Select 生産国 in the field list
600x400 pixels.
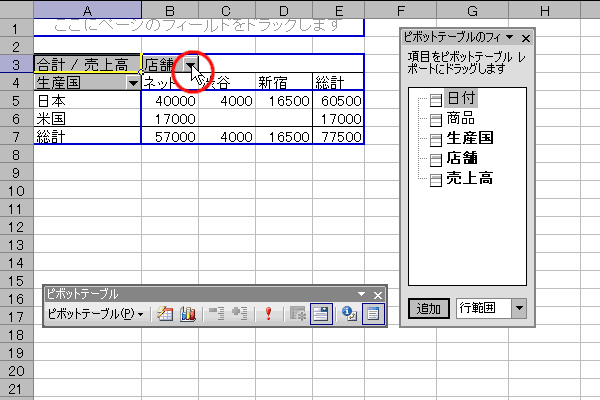pyautogui.click(x=470, y=138)
